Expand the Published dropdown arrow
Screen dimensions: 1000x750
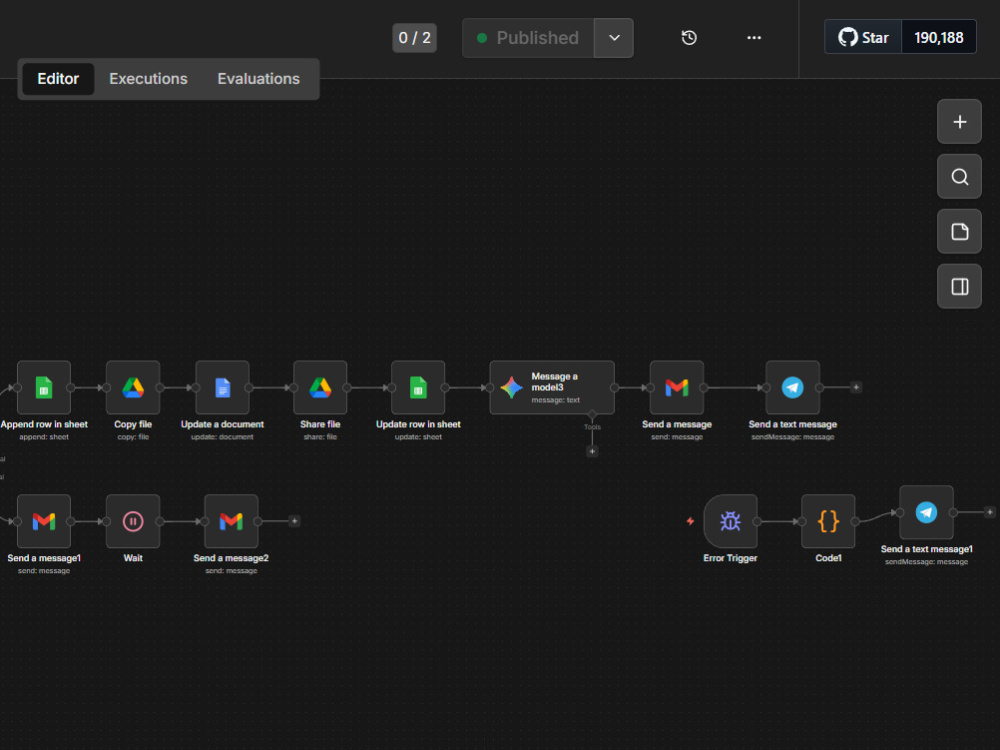coord(614,38)
